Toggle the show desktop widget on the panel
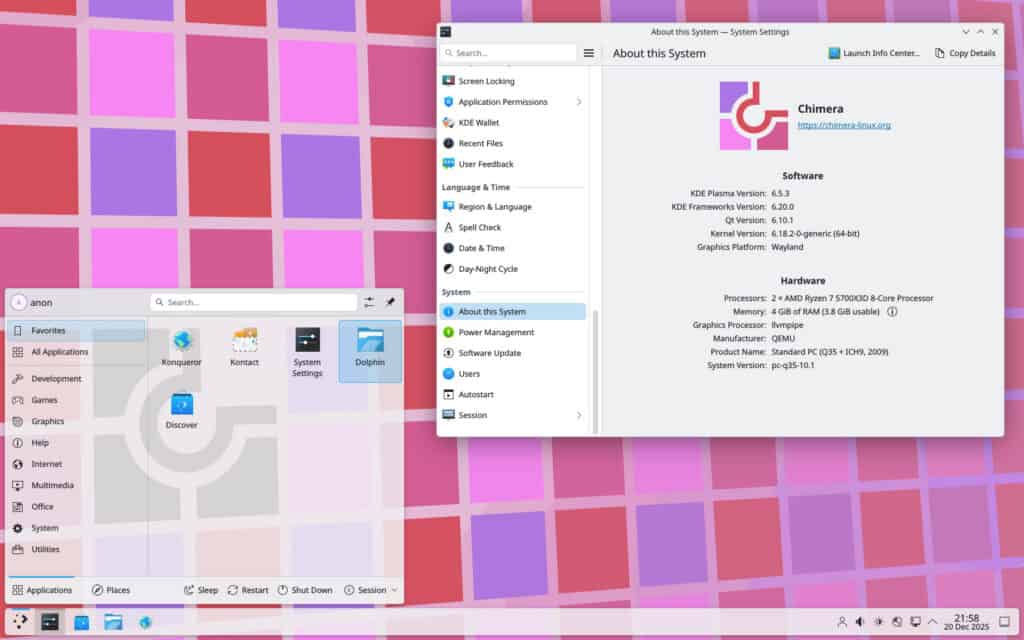 click(1006, 621)
